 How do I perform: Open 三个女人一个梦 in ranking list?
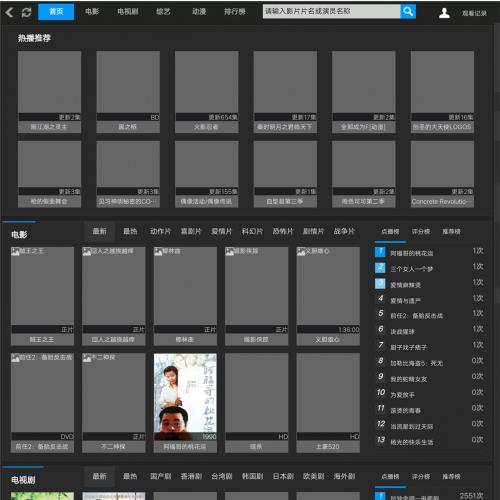point(412,269)
